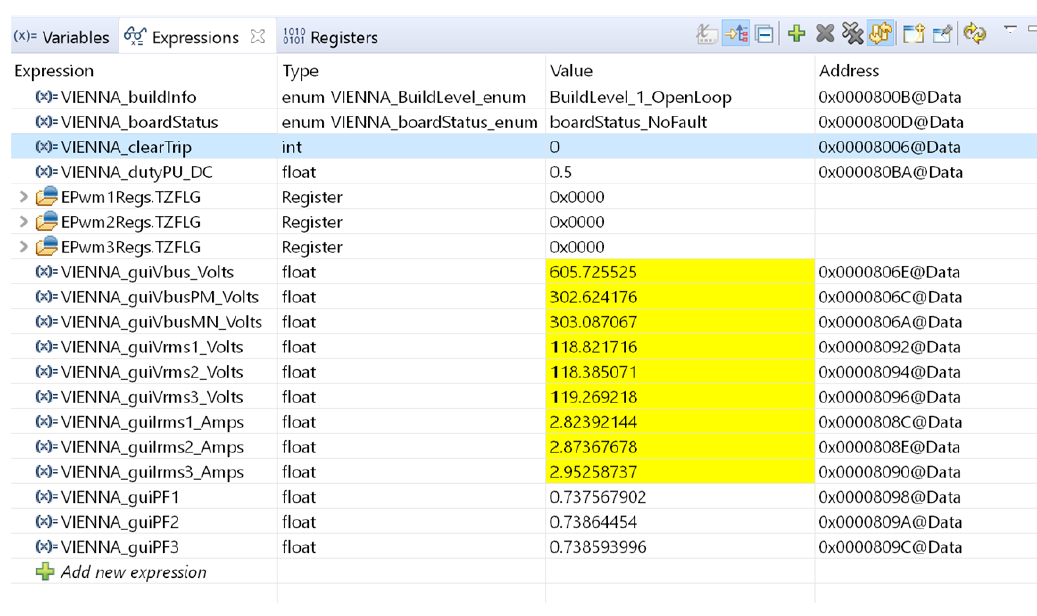Open the view menu via the down chevron
The height and width of the screenshot is (616, 1037).
point(1008,33)
